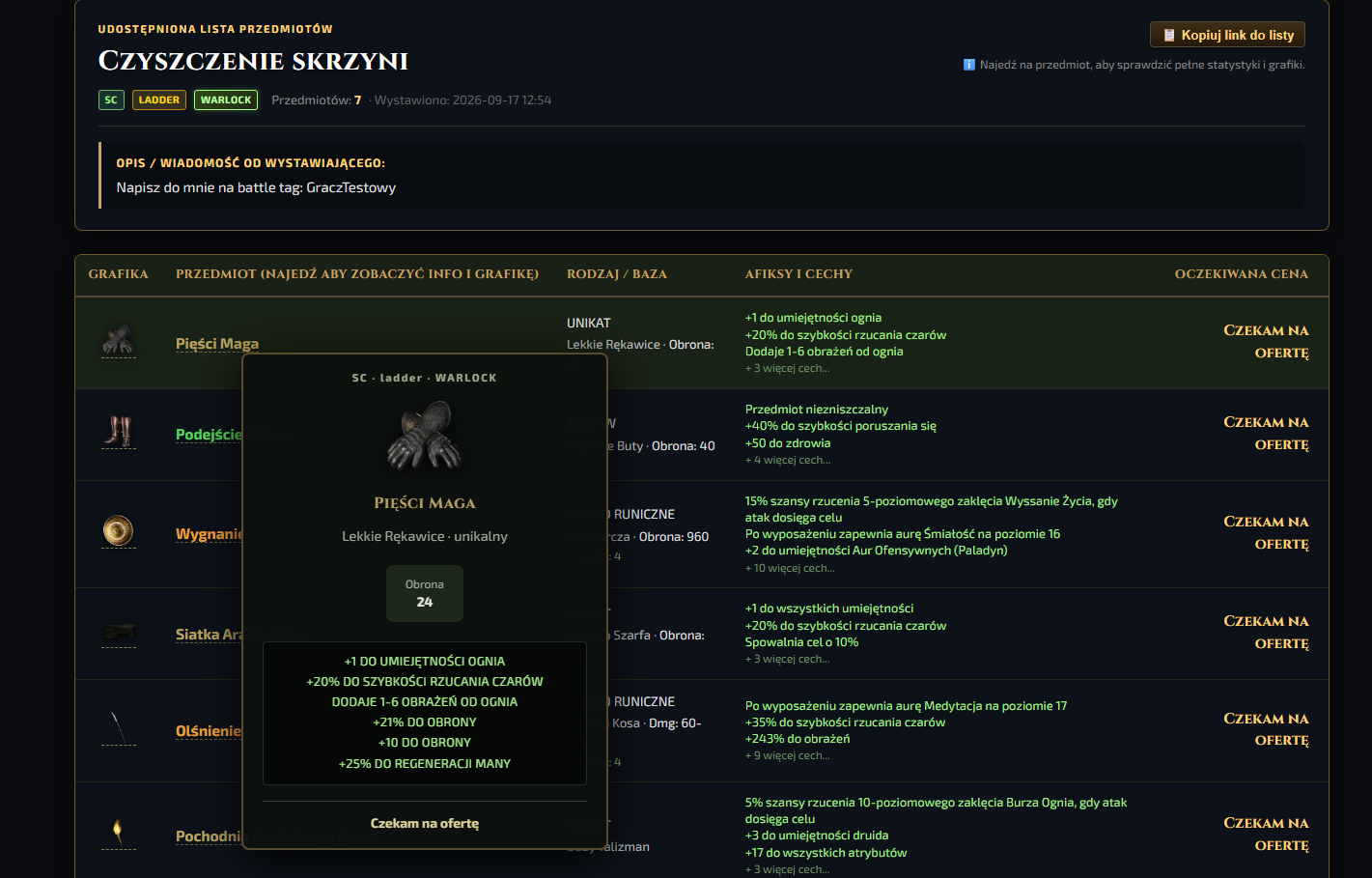Expand "+ 9 więcej cech..." in Olśnienie row

[x=787, y=755]
